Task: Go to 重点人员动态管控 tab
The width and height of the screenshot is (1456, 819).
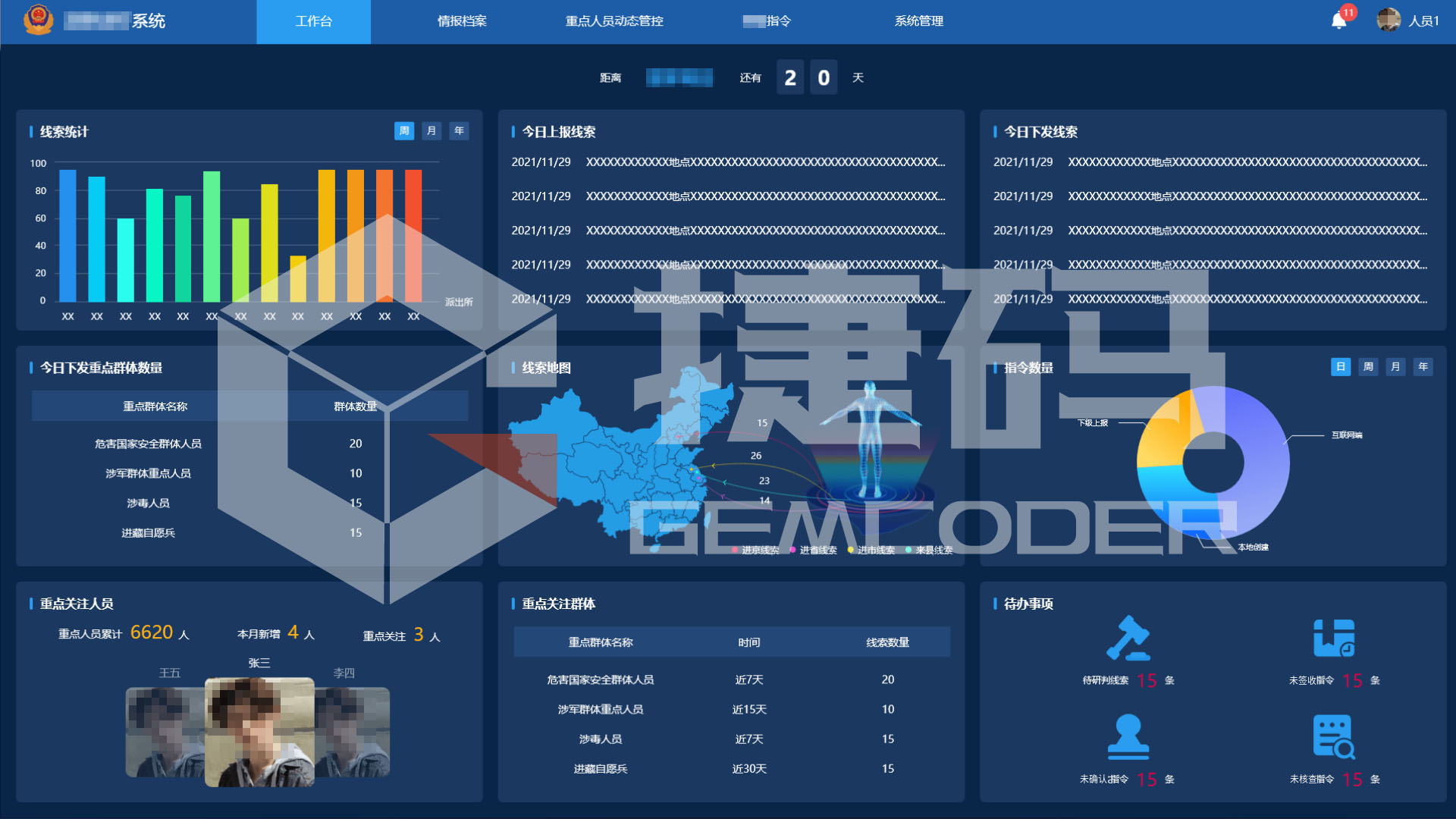Action: [x=614, y=21]
